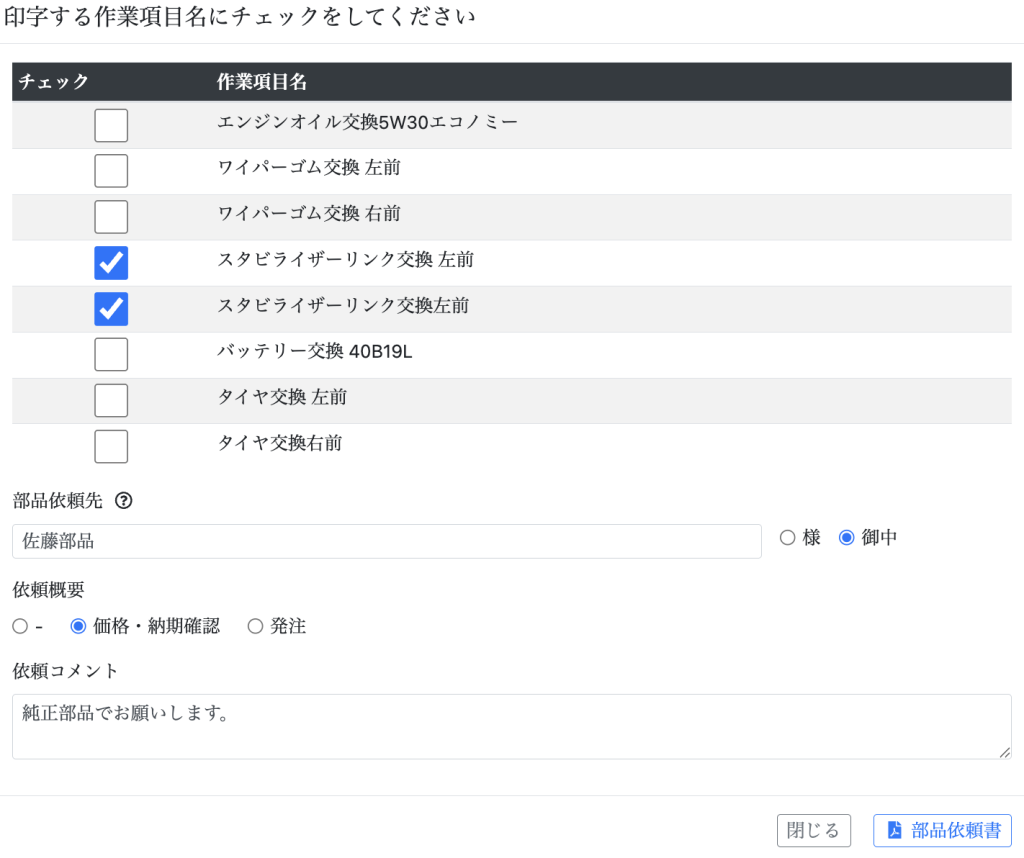
Task: Check the エンジンオイル交換5W30エコノミー checkbox
Action: [111, 125]
